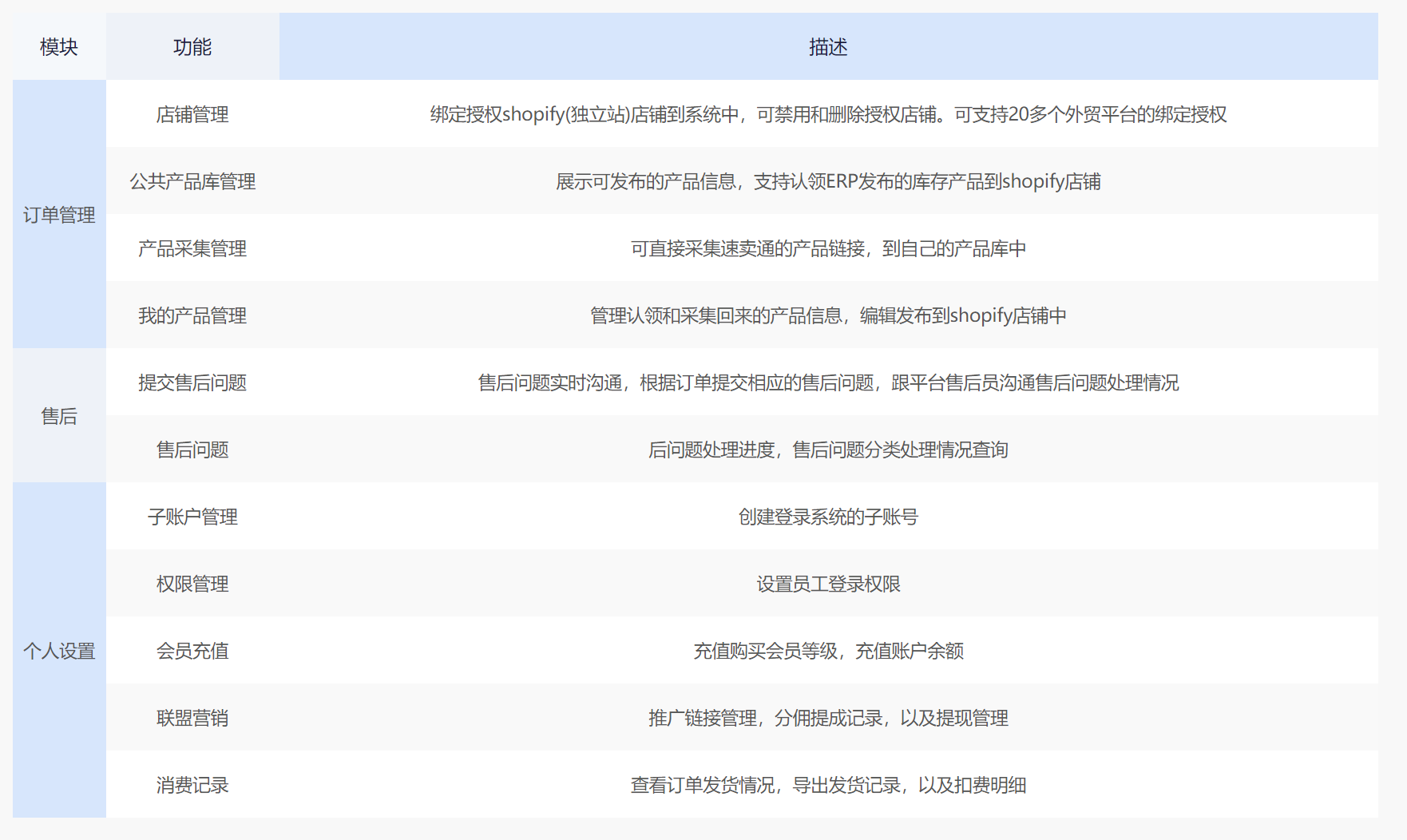Click the 功能 column header
The image size is (1407, 840).
tap(192, 47)
